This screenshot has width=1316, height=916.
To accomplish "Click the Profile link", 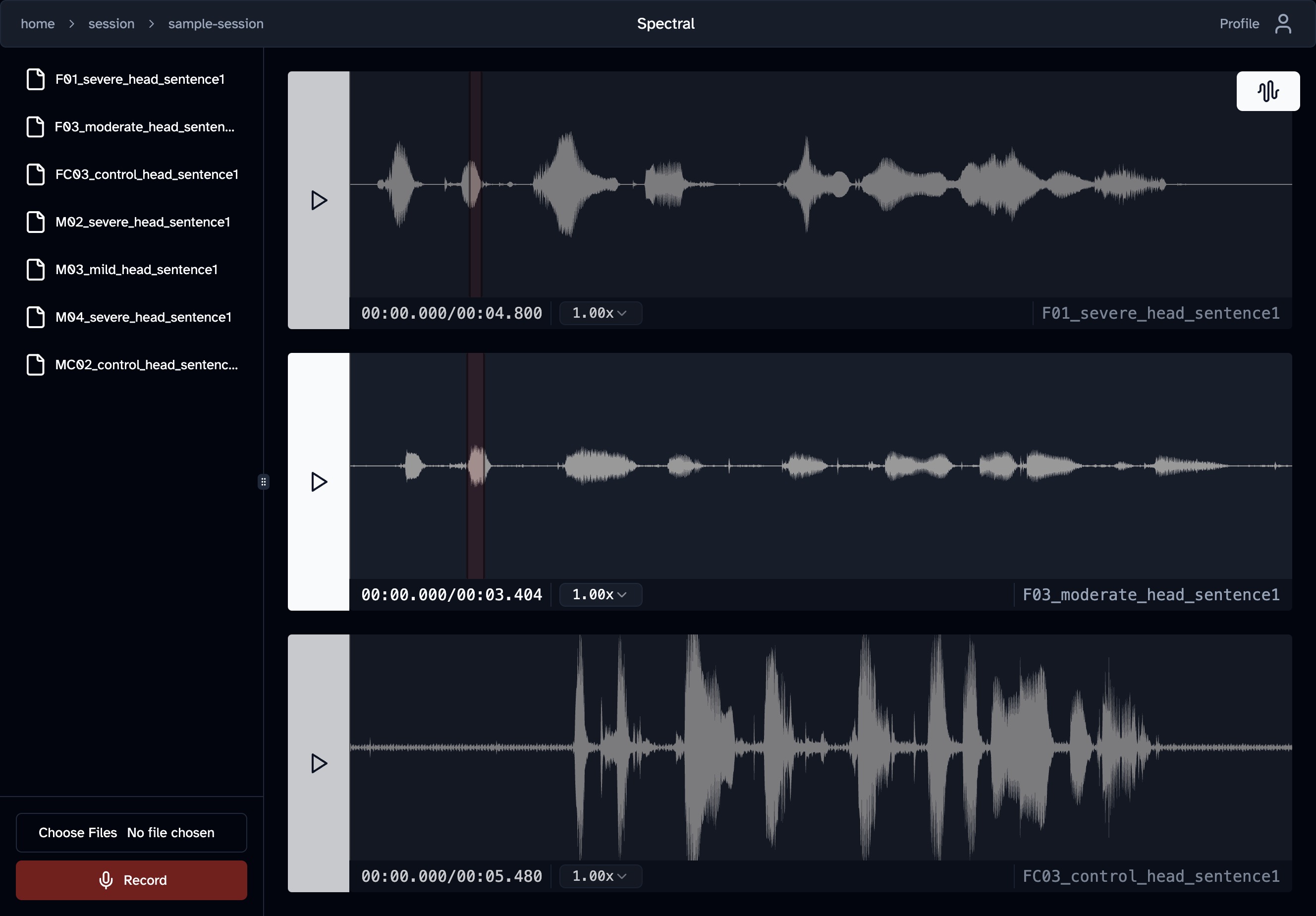I will pos(1239,24).
